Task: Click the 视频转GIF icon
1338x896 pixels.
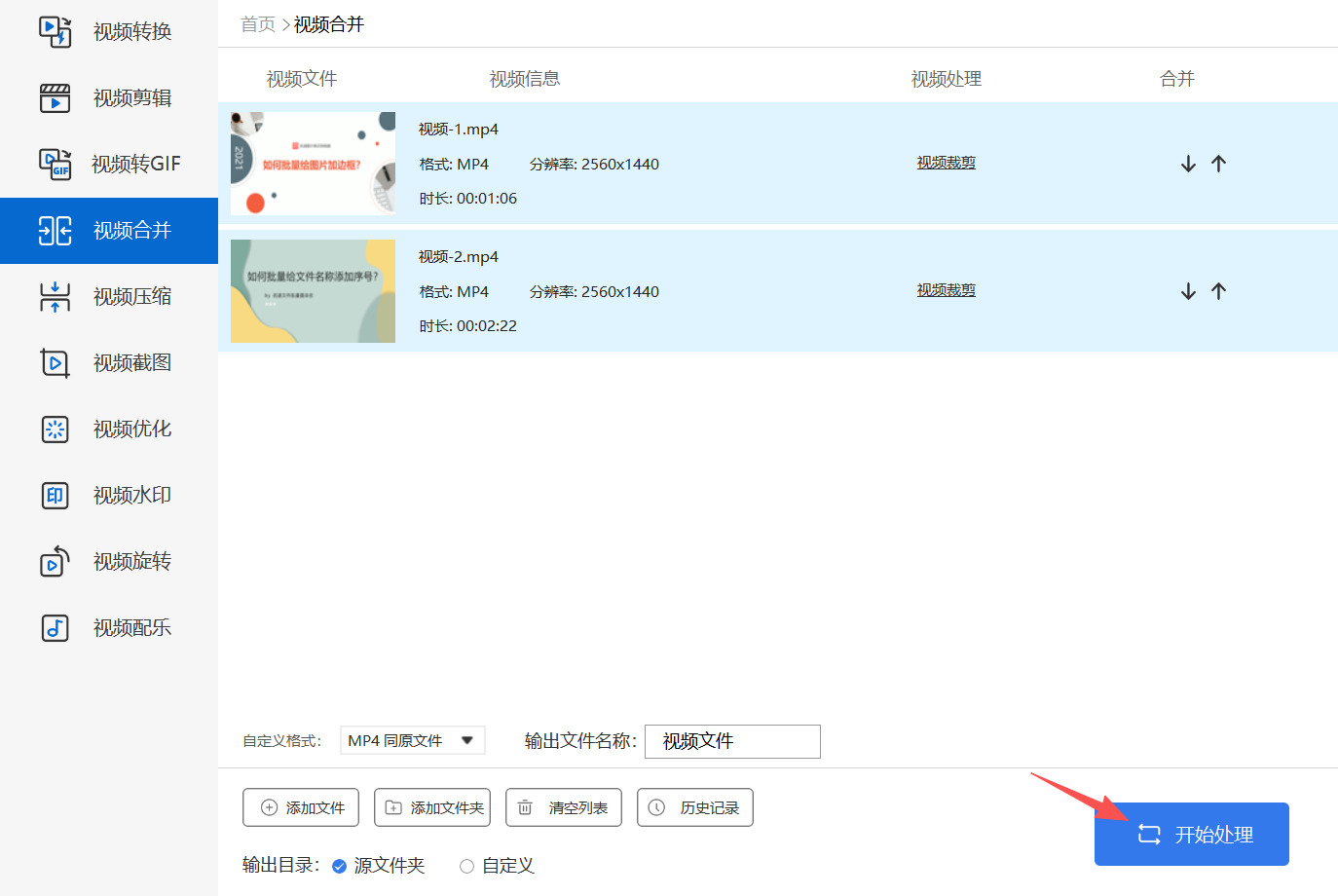Action: pos(56,164)
